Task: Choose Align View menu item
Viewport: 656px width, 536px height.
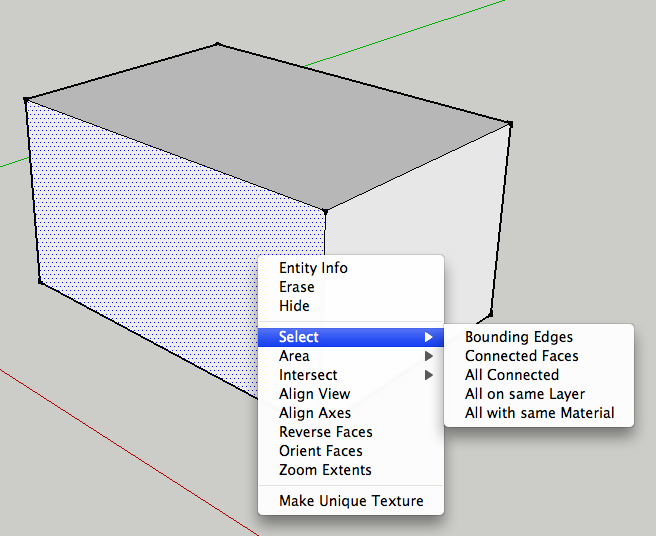Action: point(314,394)
